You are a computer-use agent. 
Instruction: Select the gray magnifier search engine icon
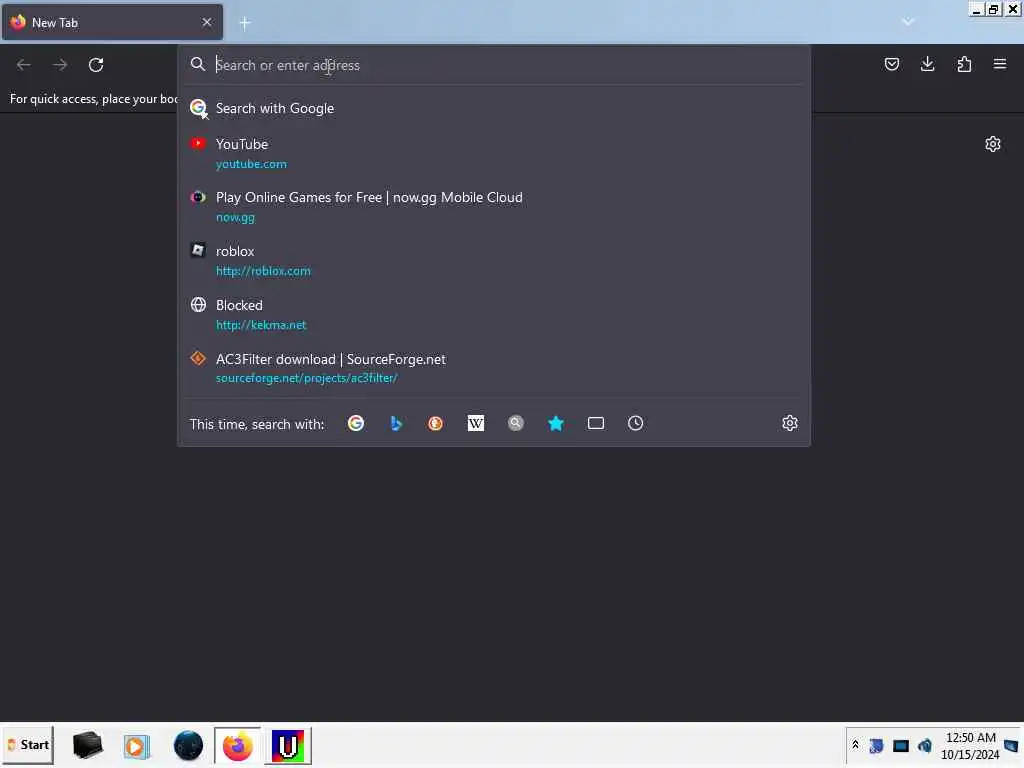[x=516, y=423]
